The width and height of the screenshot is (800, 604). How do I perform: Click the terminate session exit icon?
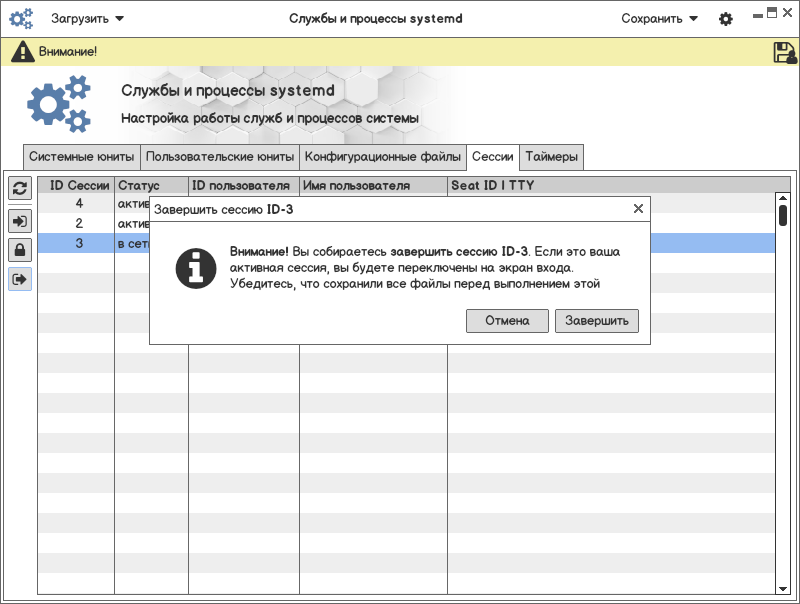click(19, 279)
